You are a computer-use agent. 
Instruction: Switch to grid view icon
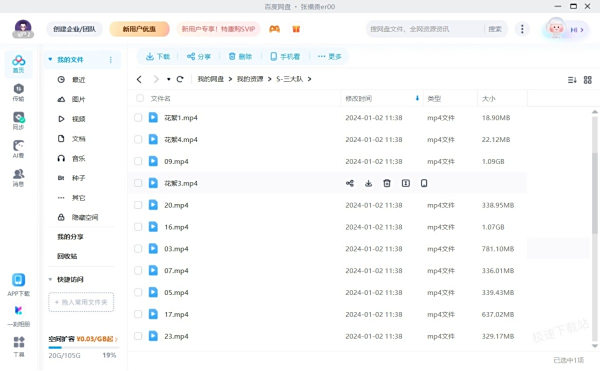click(x=588, y=80)
